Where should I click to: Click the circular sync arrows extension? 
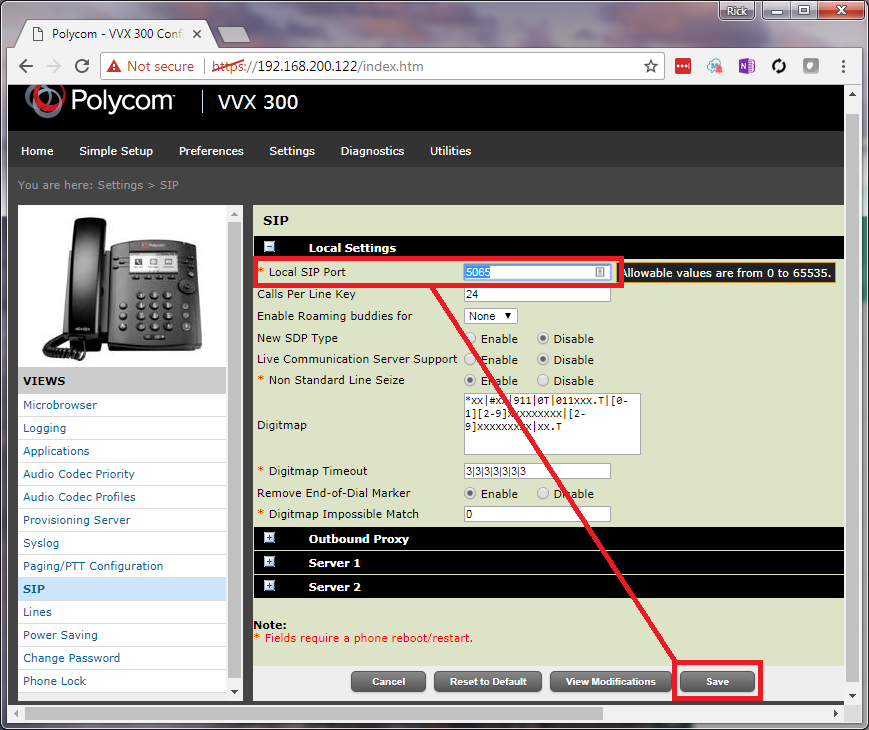[779, 67]
